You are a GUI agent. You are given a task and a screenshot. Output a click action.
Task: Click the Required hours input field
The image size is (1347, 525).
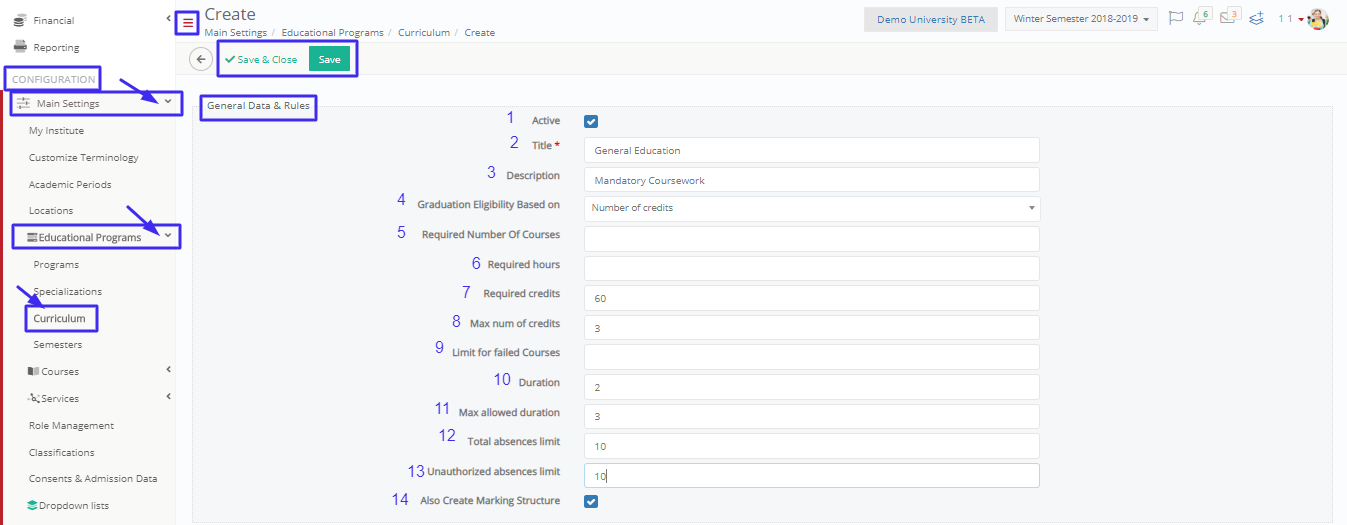pyautogui.click(x=812, y=268)
